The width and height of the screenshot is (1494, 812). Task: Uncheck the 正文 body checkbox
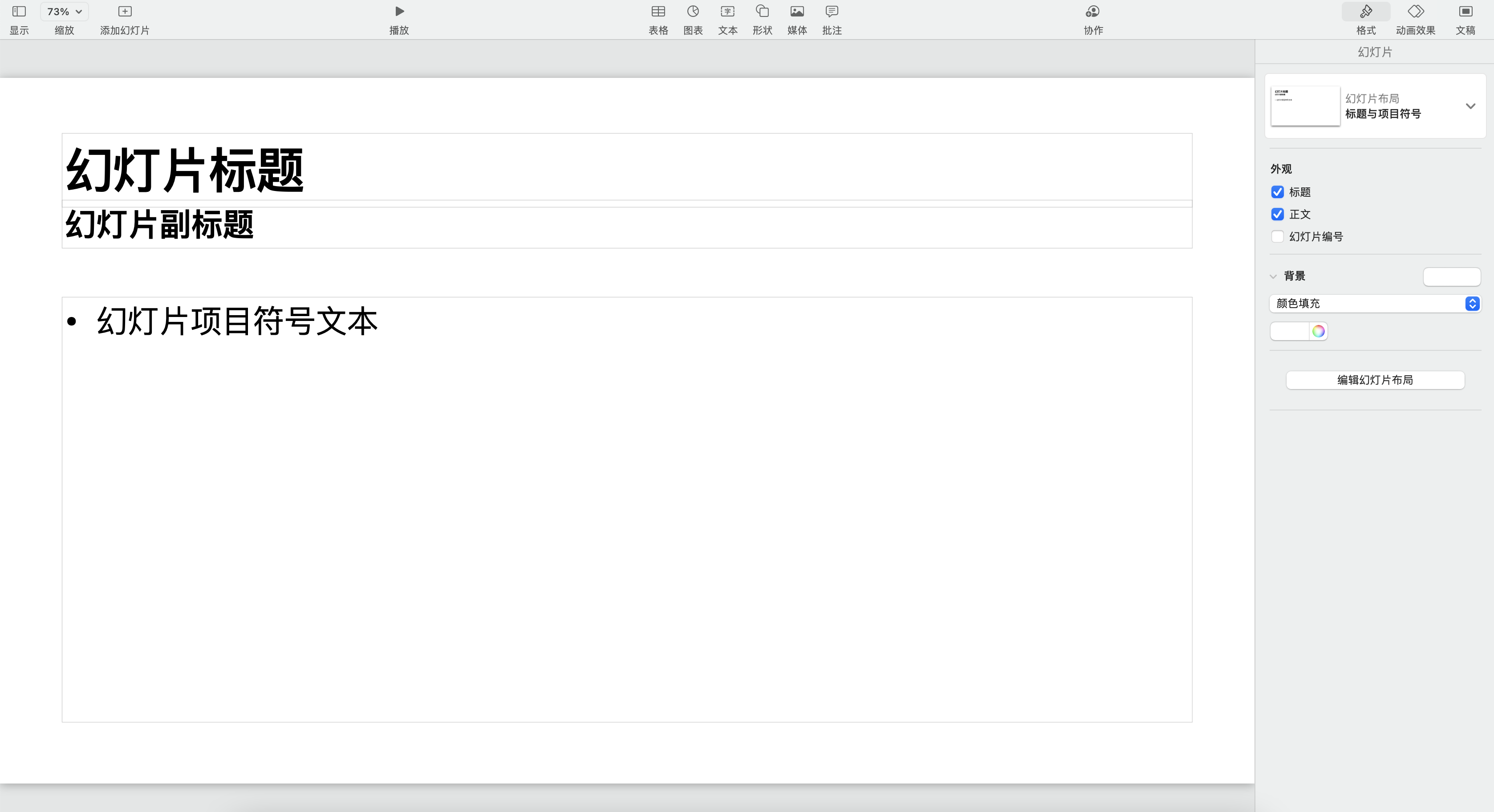[1277, 215]
